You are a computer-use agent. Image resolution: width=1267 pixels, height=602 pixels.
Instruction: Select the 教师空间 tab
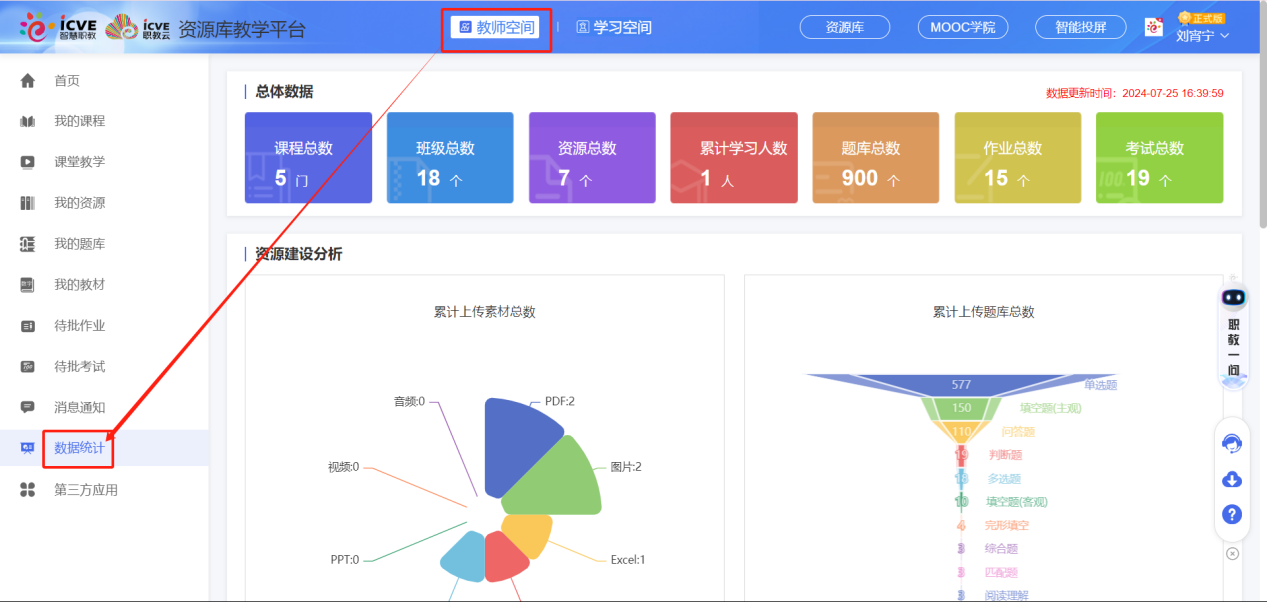[496, 27]
